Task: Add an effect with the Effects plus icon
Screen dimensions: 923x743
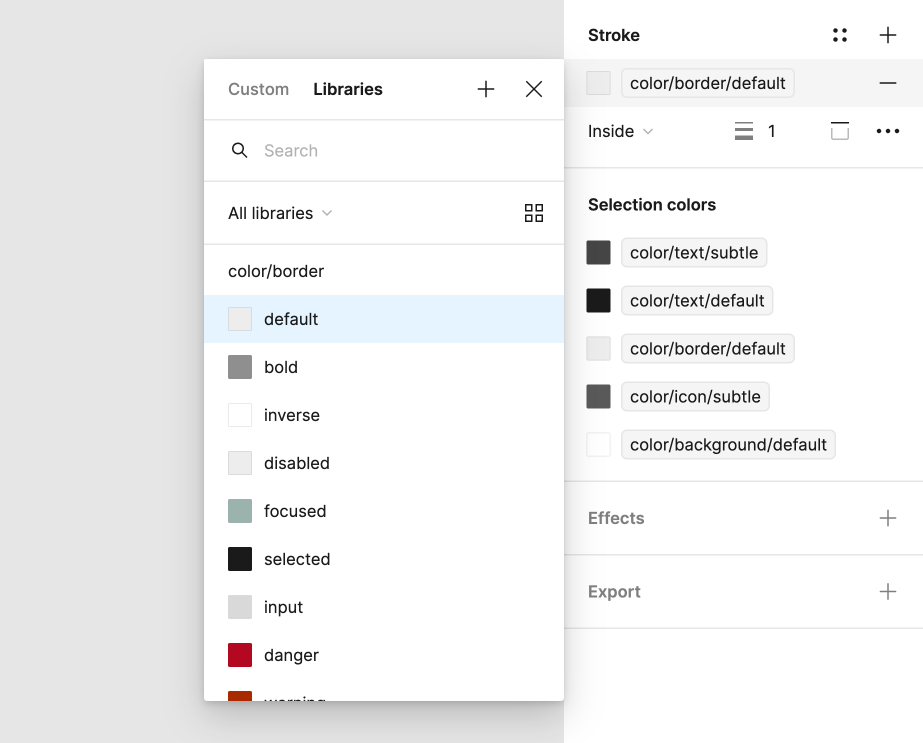Action: (888, 518)
